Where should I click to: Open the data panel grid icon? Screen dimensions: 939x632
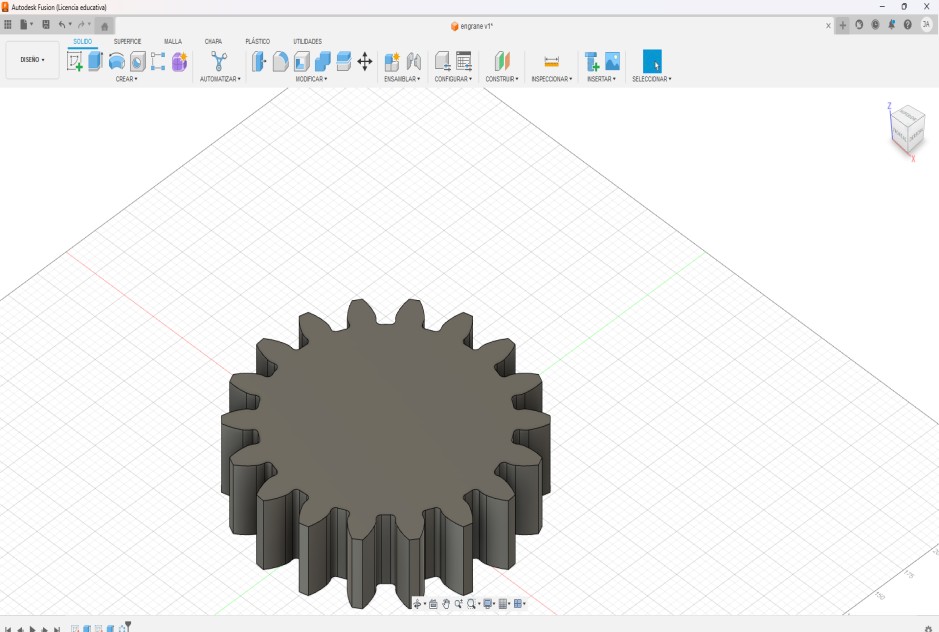click(8, 25)
